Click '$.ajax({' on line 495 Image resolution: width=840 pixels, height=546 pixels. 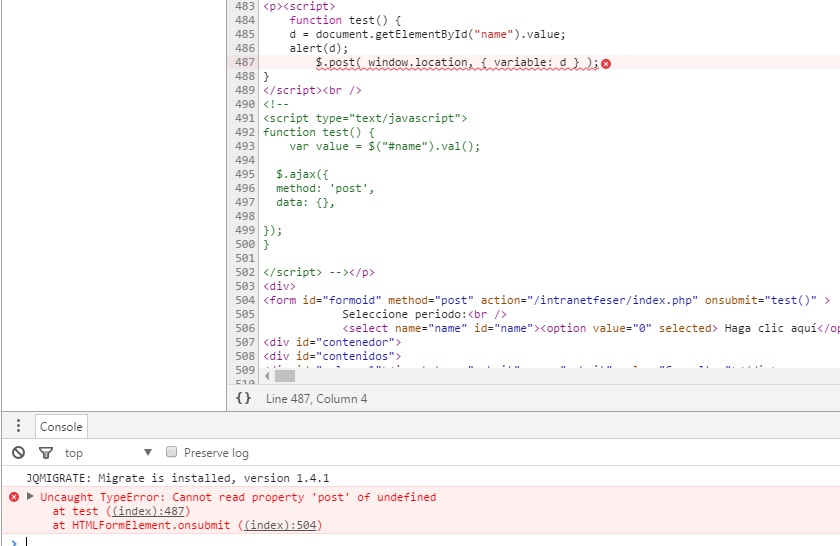(302, 174)
